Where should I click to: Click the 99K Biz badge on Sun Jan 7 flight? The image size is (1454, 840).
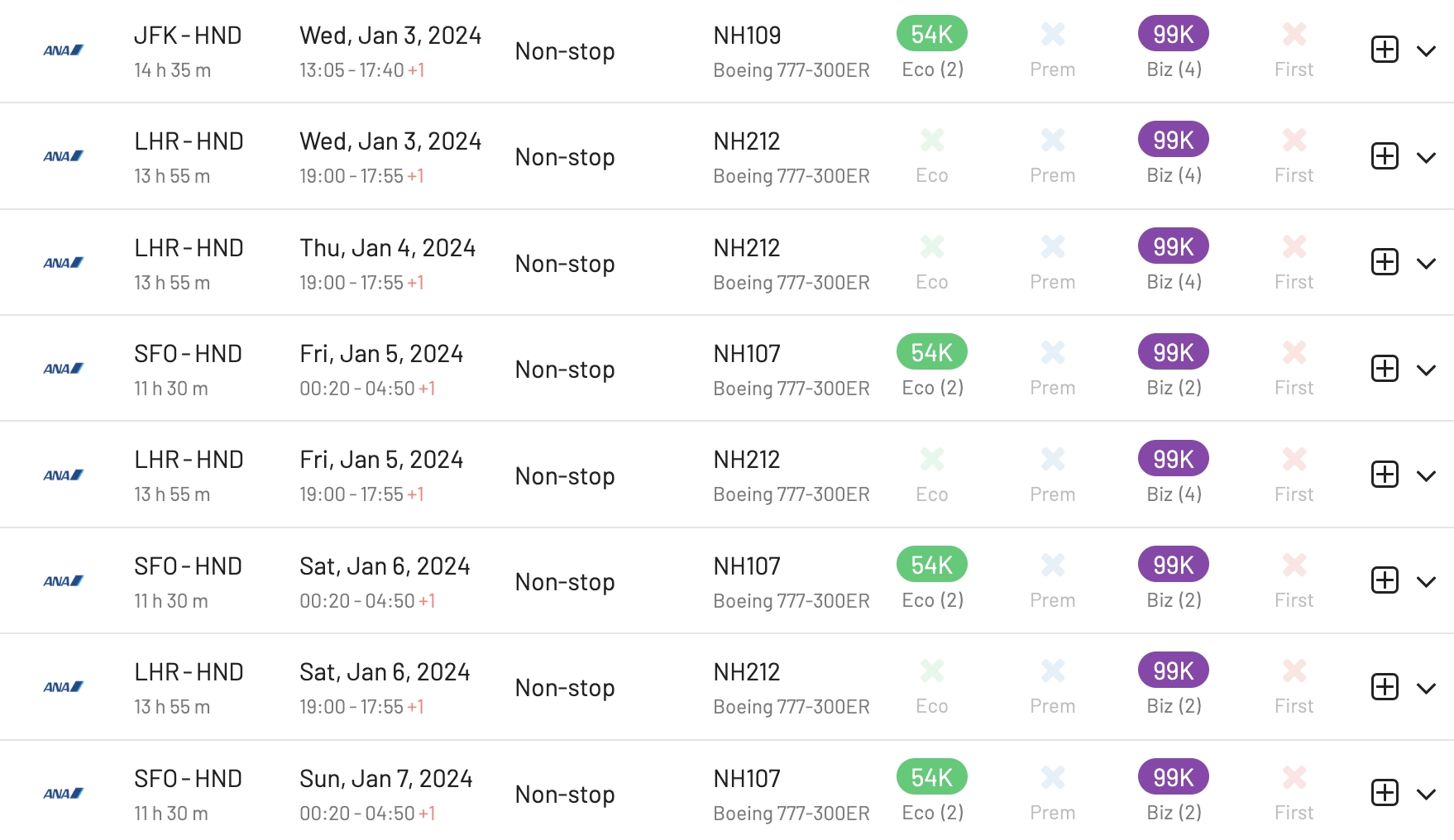point(1173,777)
